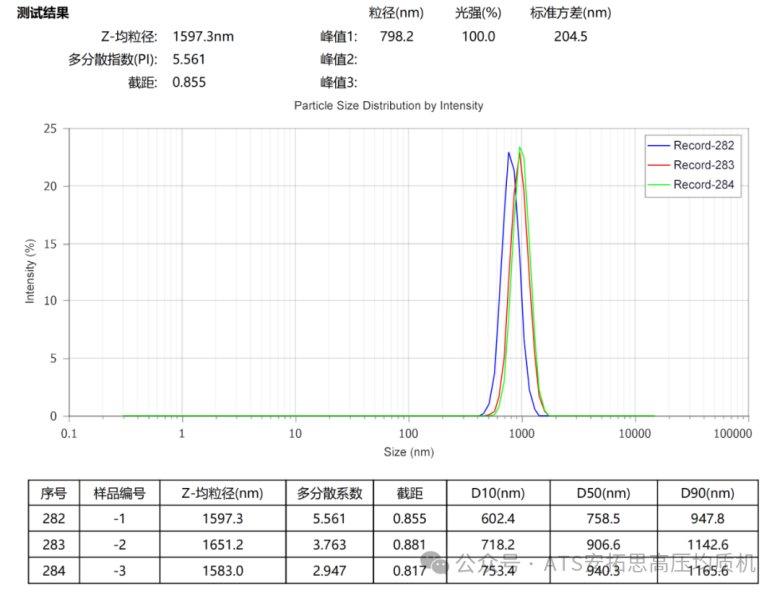This screenshot has height=594, width=780.
Task: Click the blue Record-282 legend line
Action: pos(658,146)
